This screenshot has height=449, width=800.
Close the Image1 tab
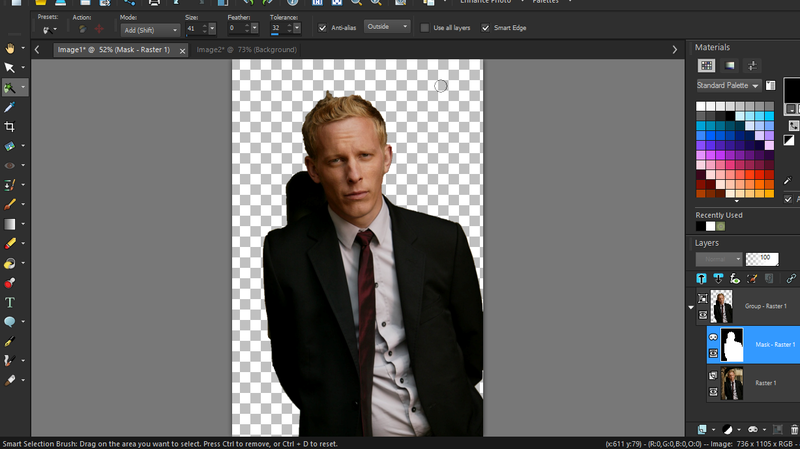coord(182,51)
